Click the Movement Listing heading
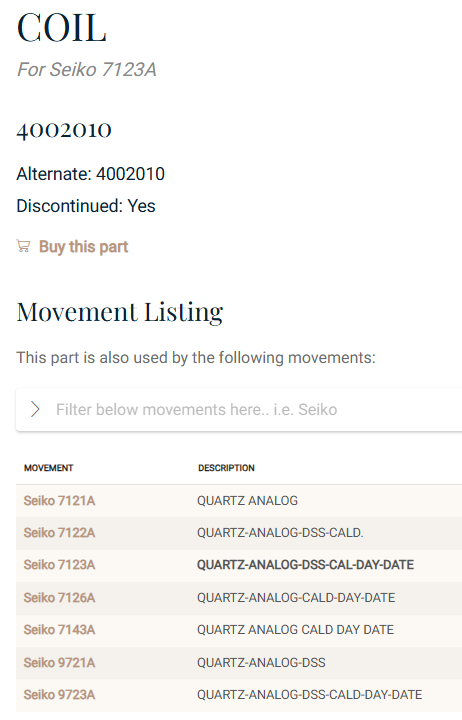Viewport: 462px width, 720px height. [120, 312]
